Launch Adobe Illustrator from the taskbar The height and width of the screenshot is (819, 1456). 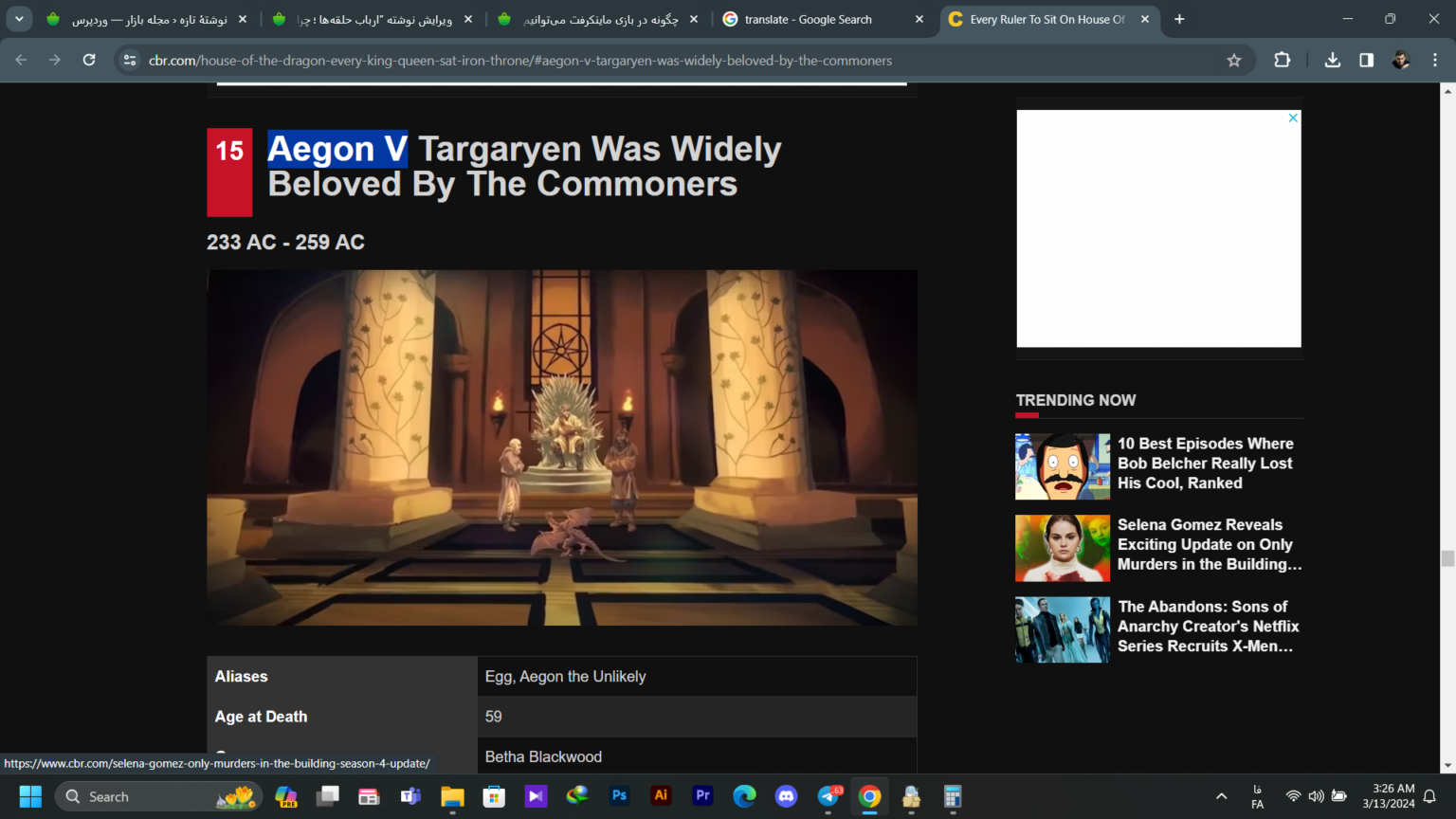point(662,796)
